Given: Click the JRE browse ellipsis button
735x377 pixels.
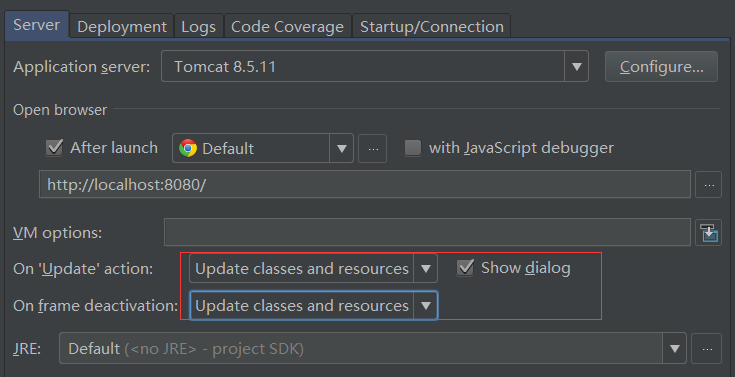Looking at the screenshot, I should 706,348.
